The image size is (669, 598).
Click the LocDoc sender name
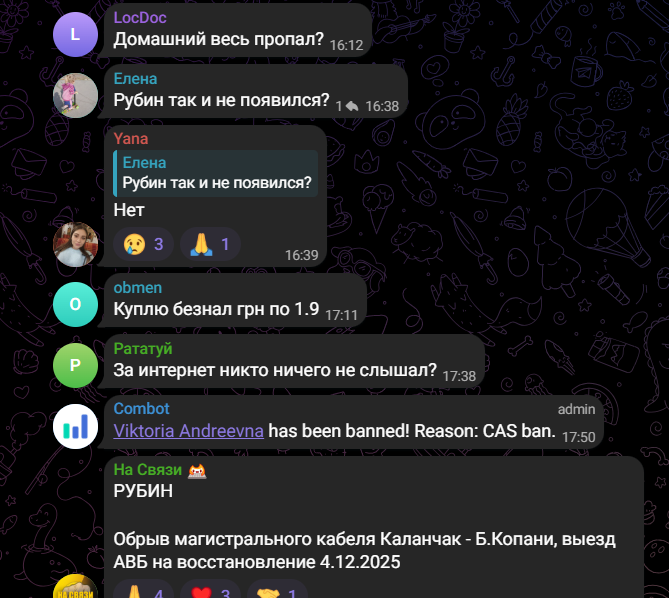pos(140,17)
